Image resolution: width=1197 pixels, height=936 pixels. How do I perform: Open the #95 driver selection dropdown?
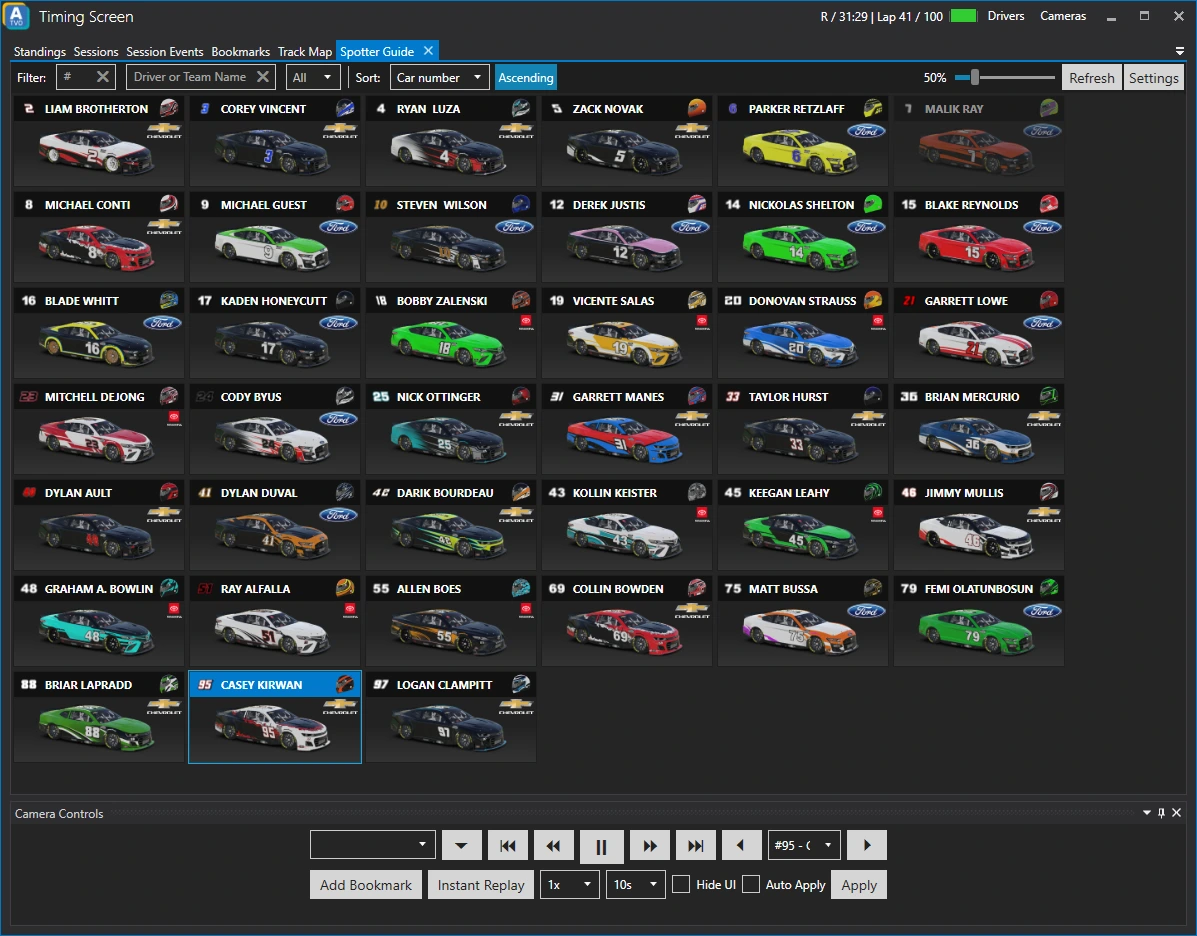(804, 845)
